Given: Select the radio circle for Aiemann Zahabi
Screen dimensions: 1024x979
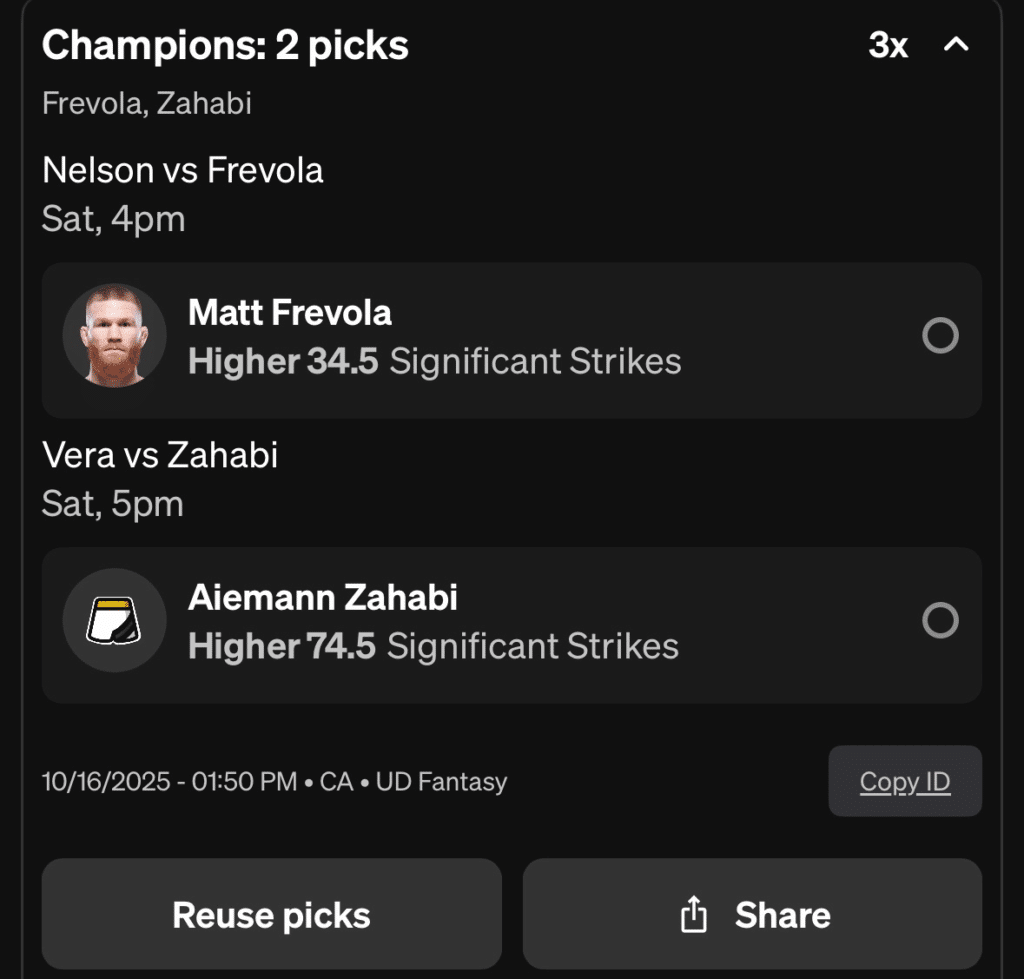Looking at the screenshot, I should [940, 621].
